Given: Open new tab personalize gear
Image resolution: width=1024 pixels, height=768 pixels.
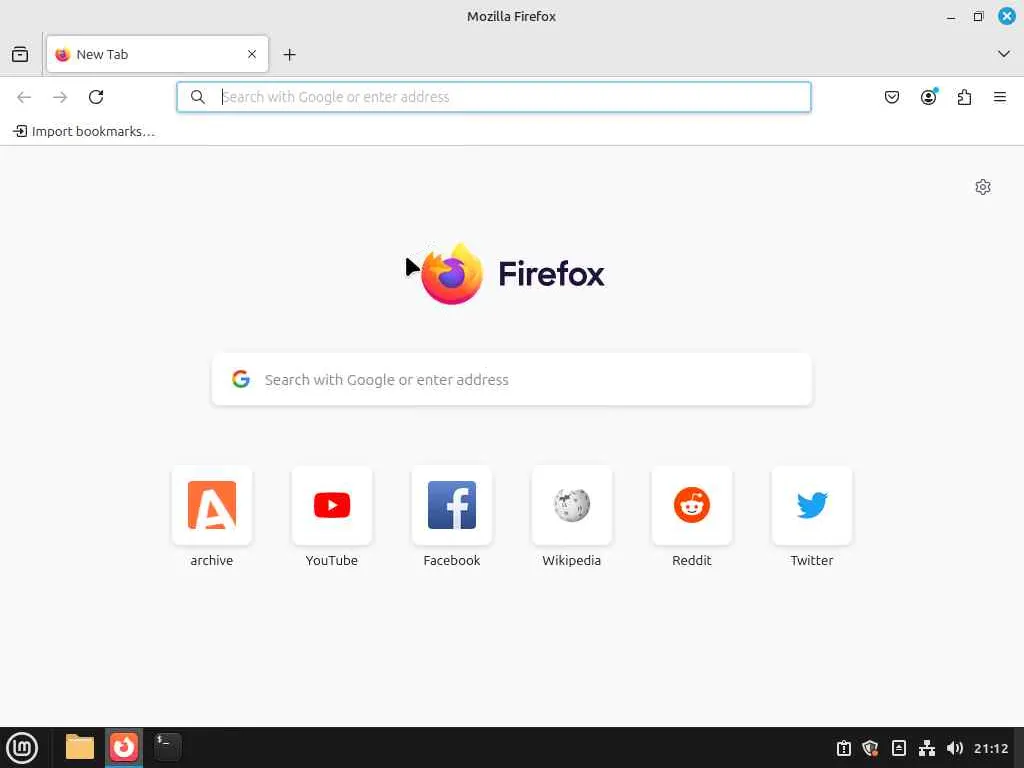Looking at the screenshot, I should (x=983, y=187).
